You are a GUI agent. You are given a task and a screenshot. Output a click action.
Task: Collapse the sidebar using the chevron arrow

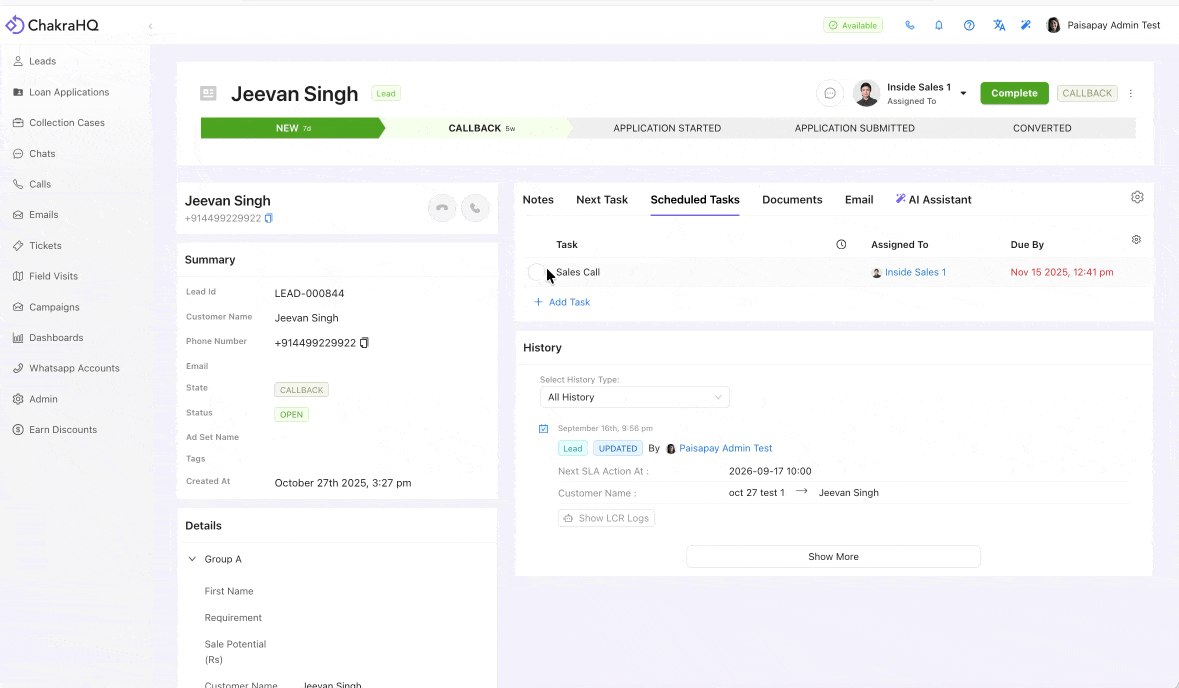(x=150, y=26)
